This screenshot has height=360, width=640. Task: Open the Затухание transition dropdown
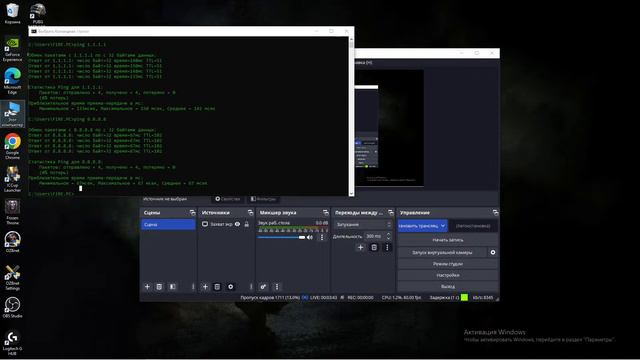tap(362, 224)
